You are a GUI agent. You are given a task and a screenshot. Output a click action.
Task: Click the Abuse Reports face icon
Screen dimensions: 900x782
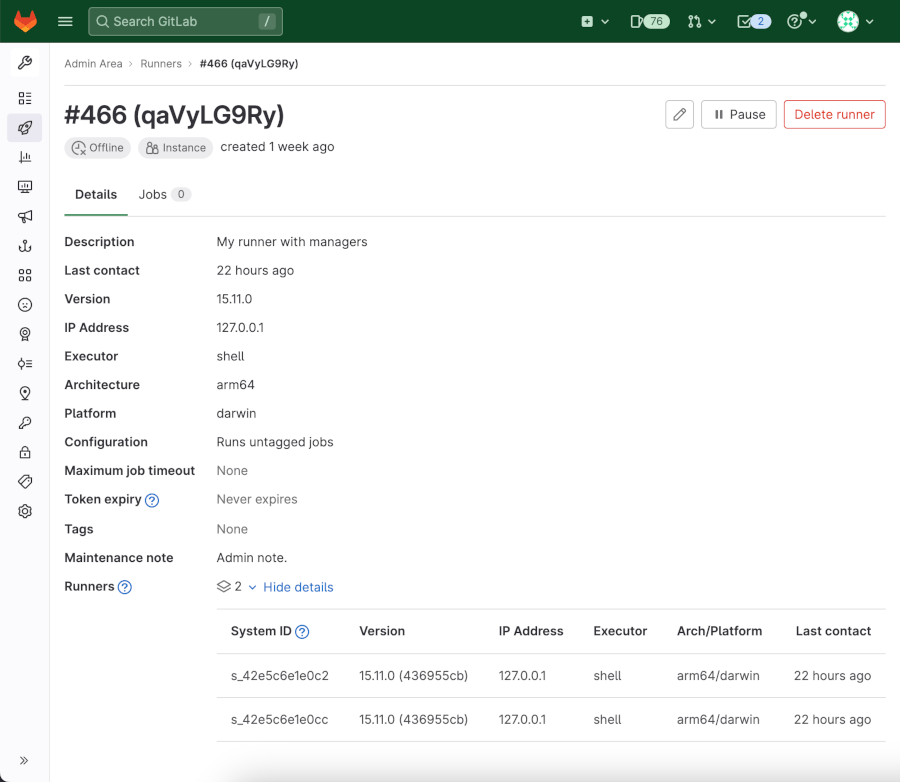click(24, 304)
